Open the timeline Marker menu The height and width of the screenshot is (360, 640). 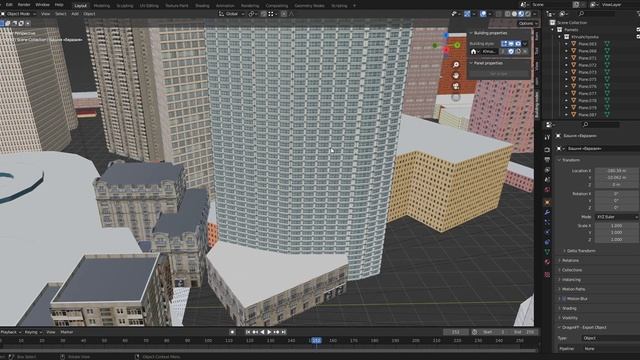tap(67, 332)
